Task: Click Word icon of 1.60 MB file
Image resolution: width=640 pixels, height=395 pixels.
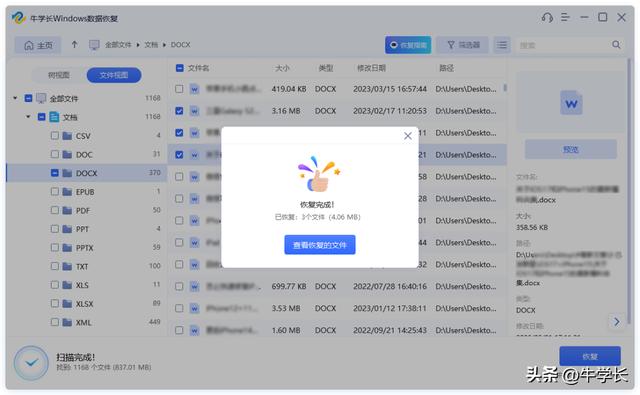Action: click(195, 330)
